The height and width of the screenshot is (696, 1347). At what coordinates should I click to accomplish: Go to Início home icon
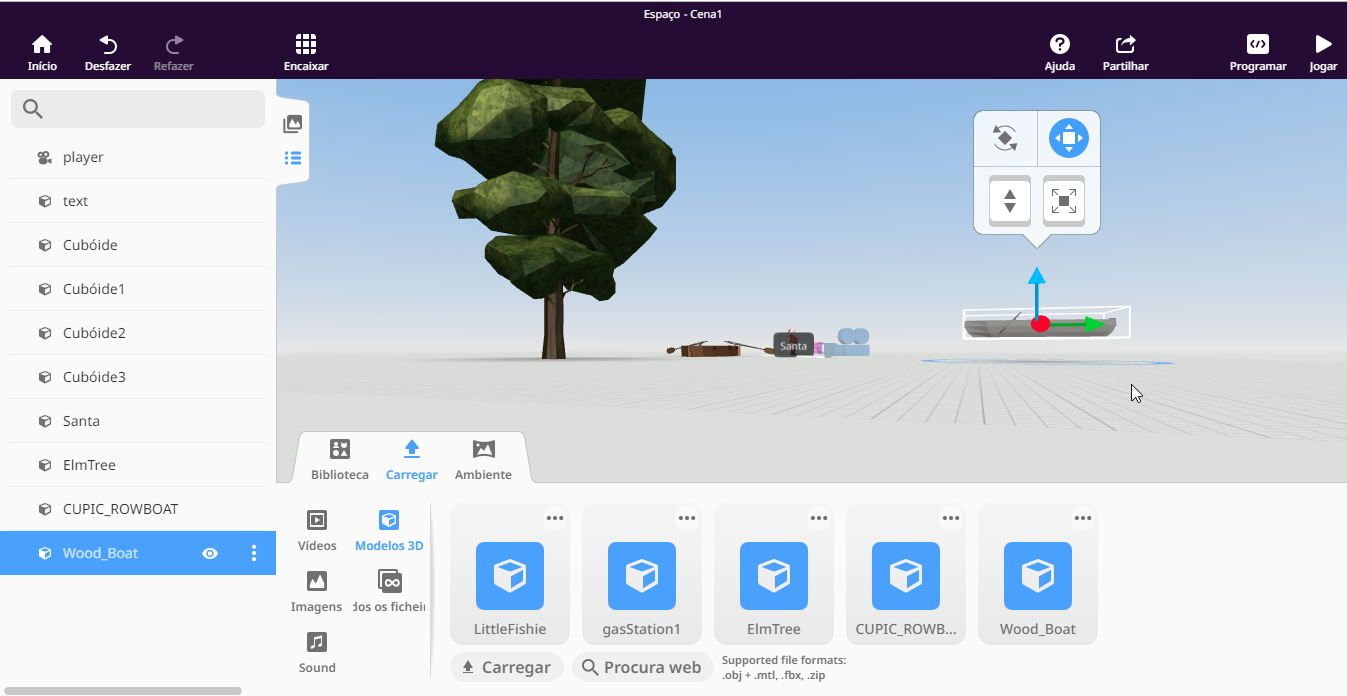tap(42, 53)
